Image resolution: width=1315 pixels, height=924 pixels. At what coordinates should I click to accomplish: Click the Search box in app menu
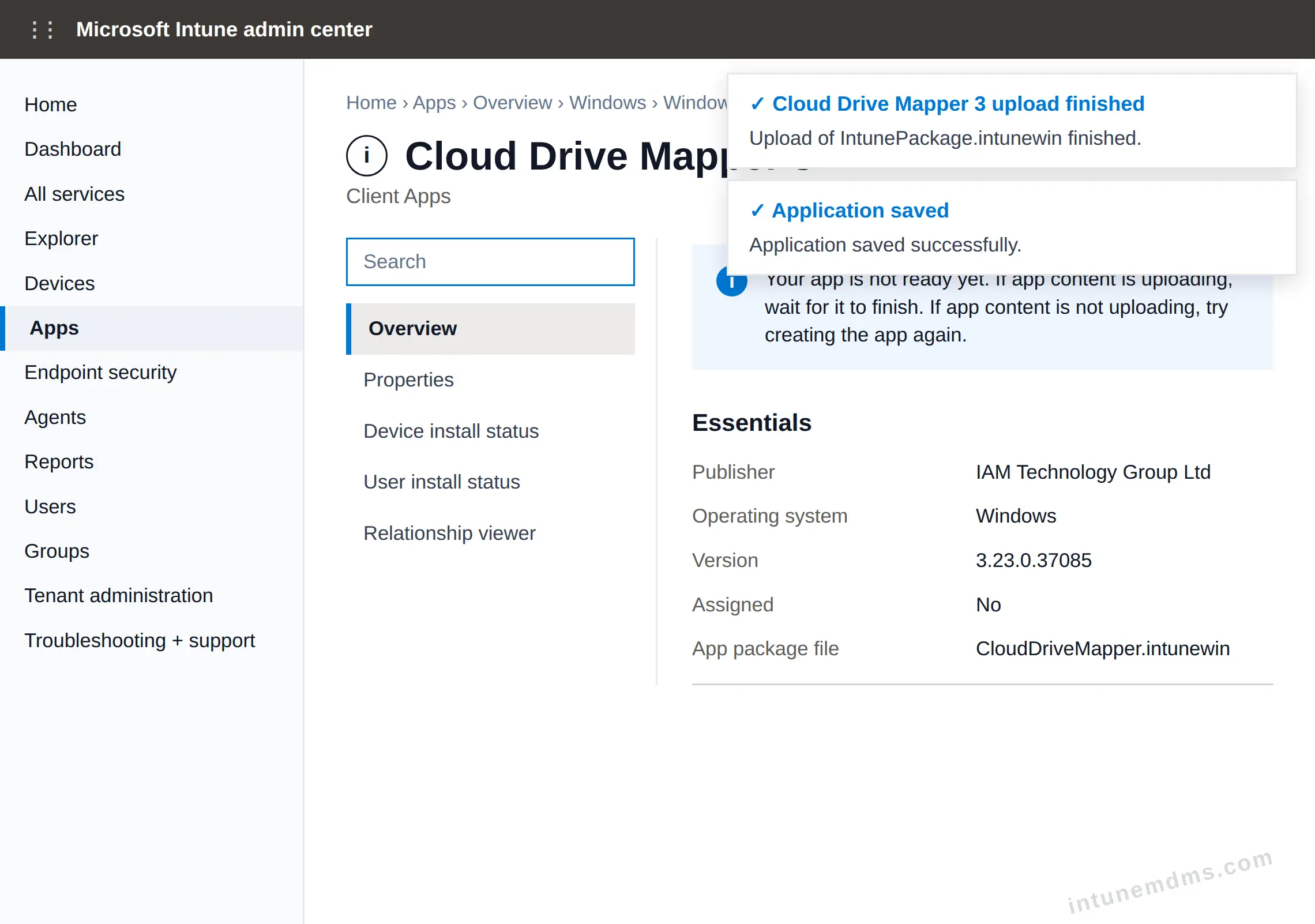pos(490,261)
